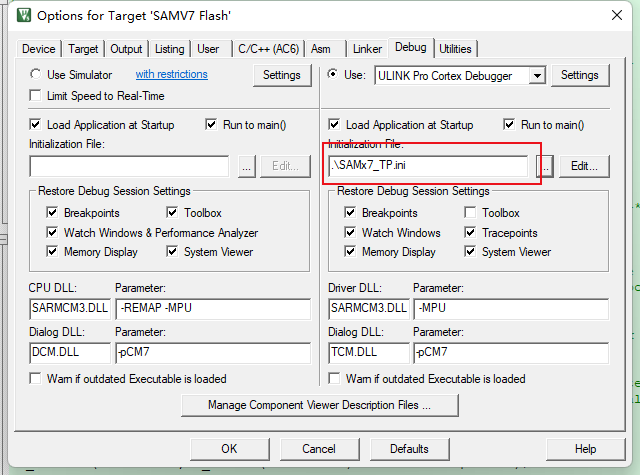Switch to the Linker tab
640x475 pixels.
coord(366,48)
